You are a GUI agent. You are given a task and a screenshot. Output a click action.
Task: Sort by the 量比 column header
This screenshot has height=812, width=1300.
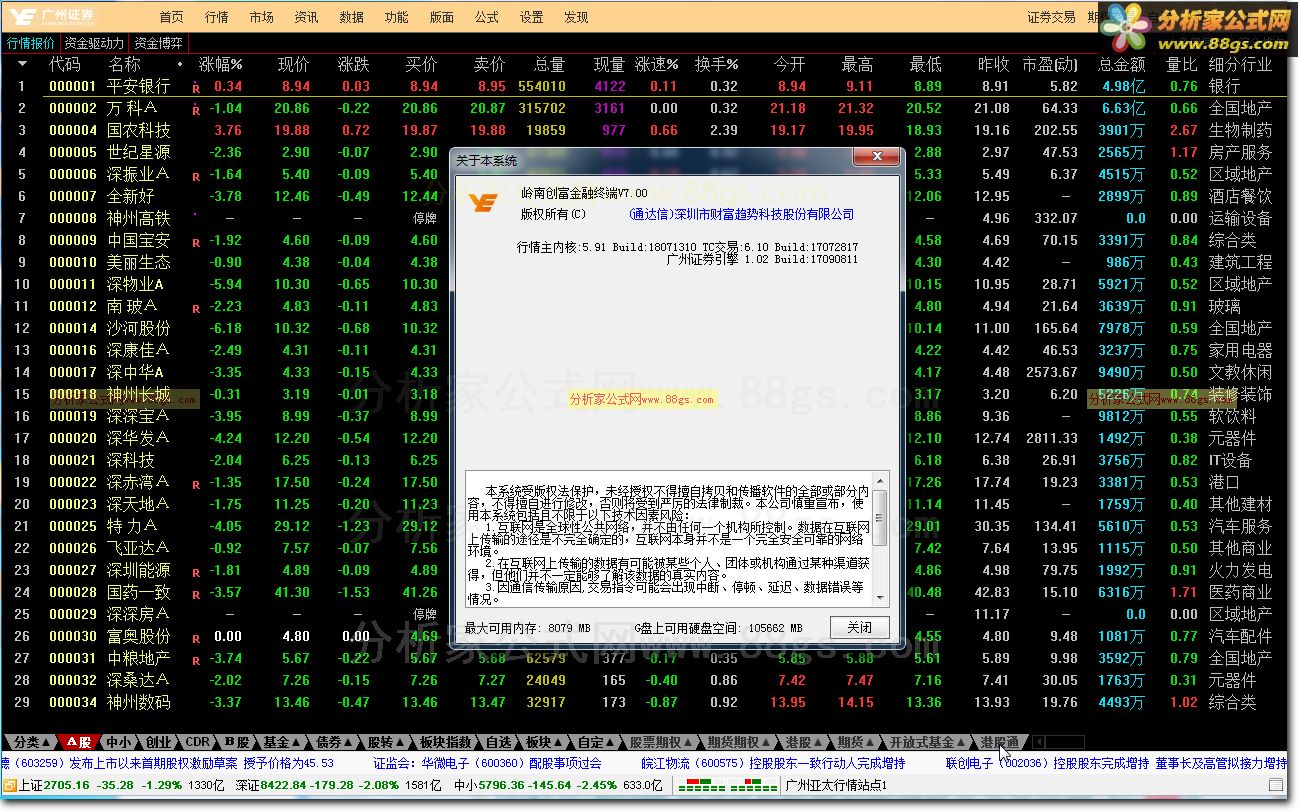tap(1182, 64)
